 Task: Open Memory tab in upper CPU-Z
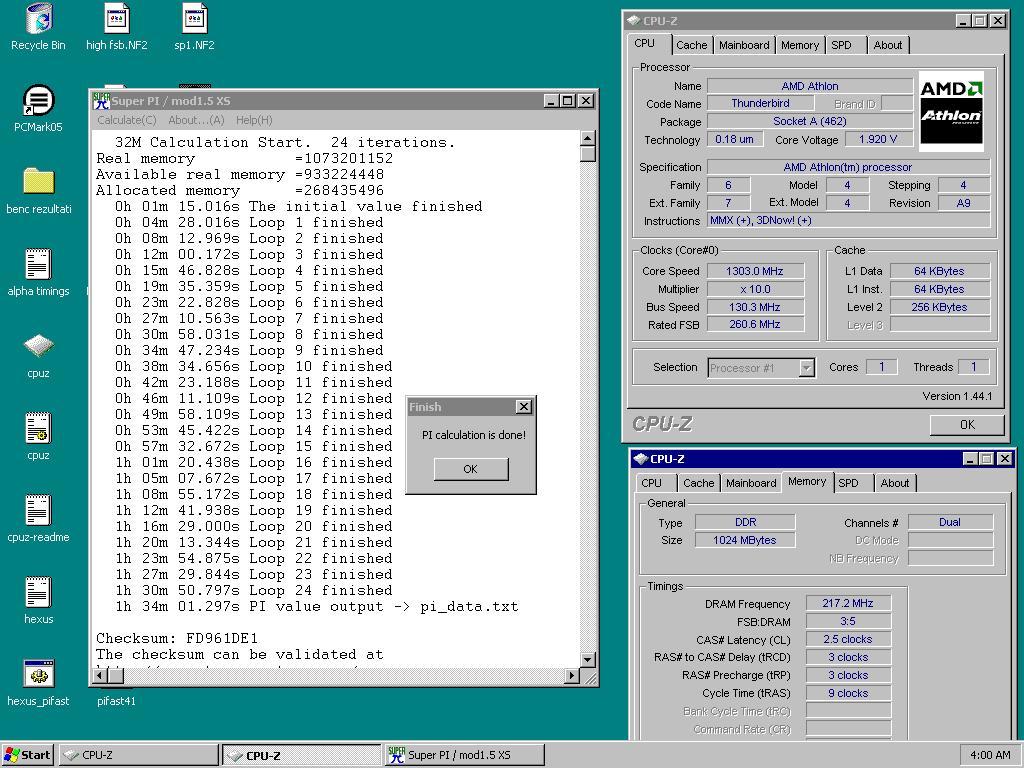pyautogui.click(x=799, y=45)
